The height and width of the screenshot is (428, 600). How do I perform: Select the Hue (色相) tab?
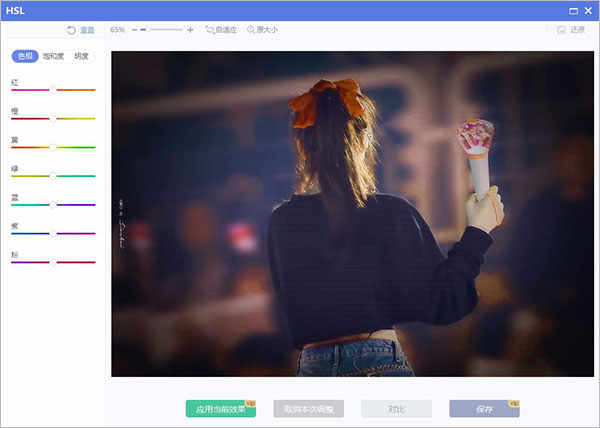[x=25, y=56]
